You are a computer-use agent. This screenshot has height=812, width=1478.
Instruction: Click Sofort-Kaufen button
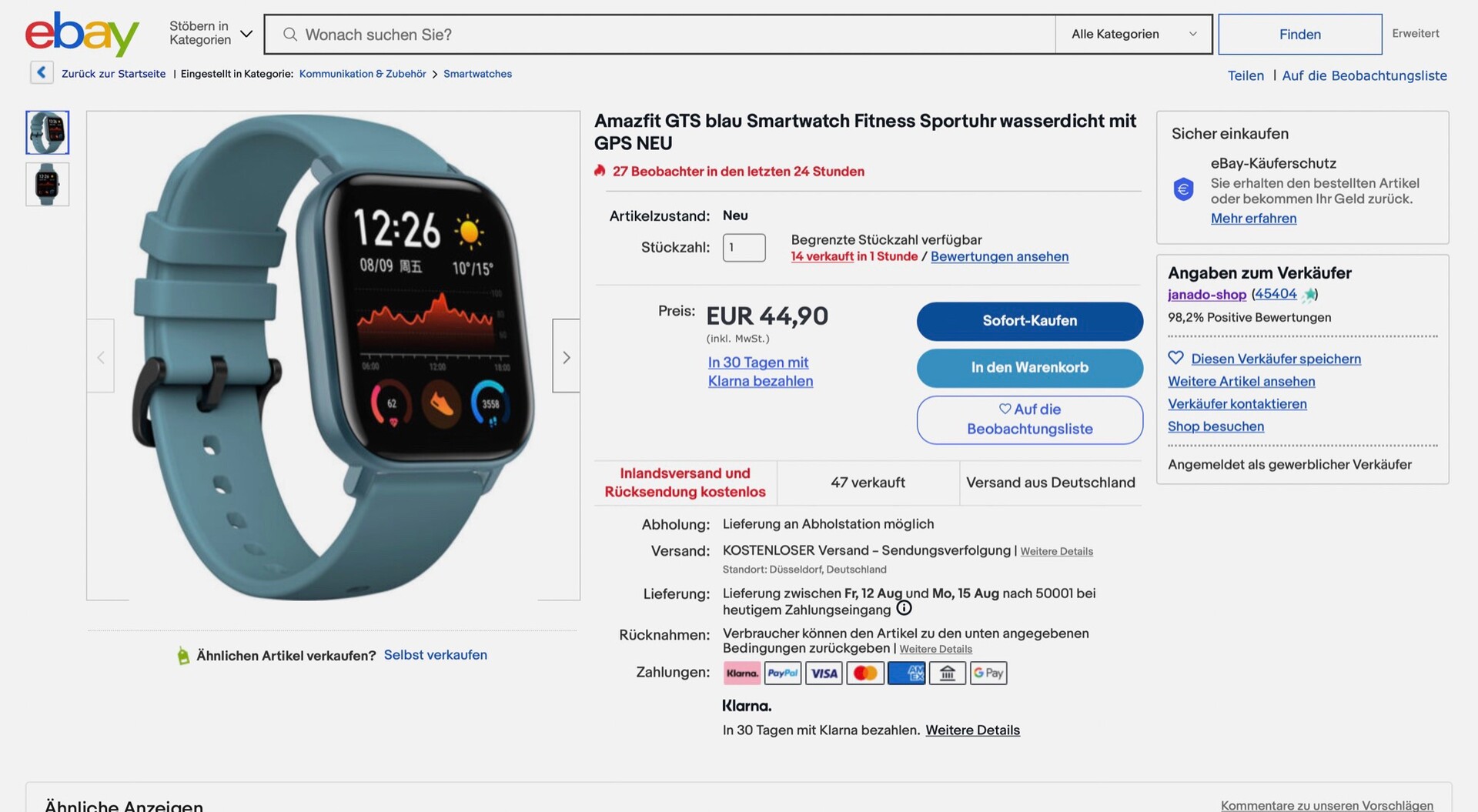[1029, 321]
